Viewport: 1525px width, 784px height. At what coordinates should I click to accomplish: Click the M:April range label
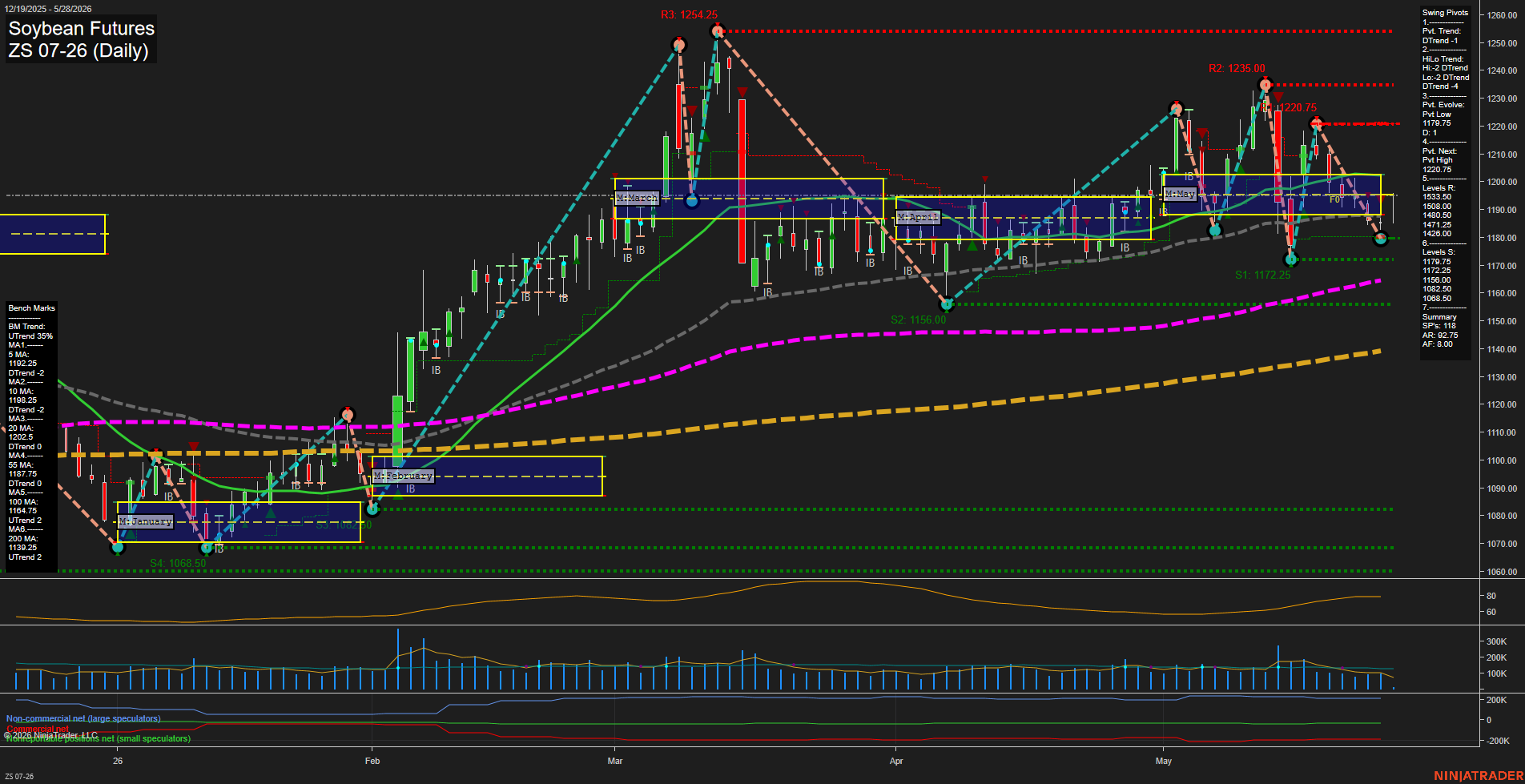tap(917, 217)
